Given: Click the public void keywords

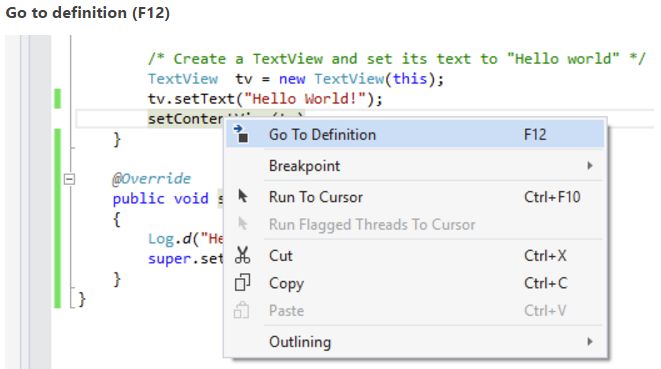Looking at the screenshot, I should click(161, 199).
